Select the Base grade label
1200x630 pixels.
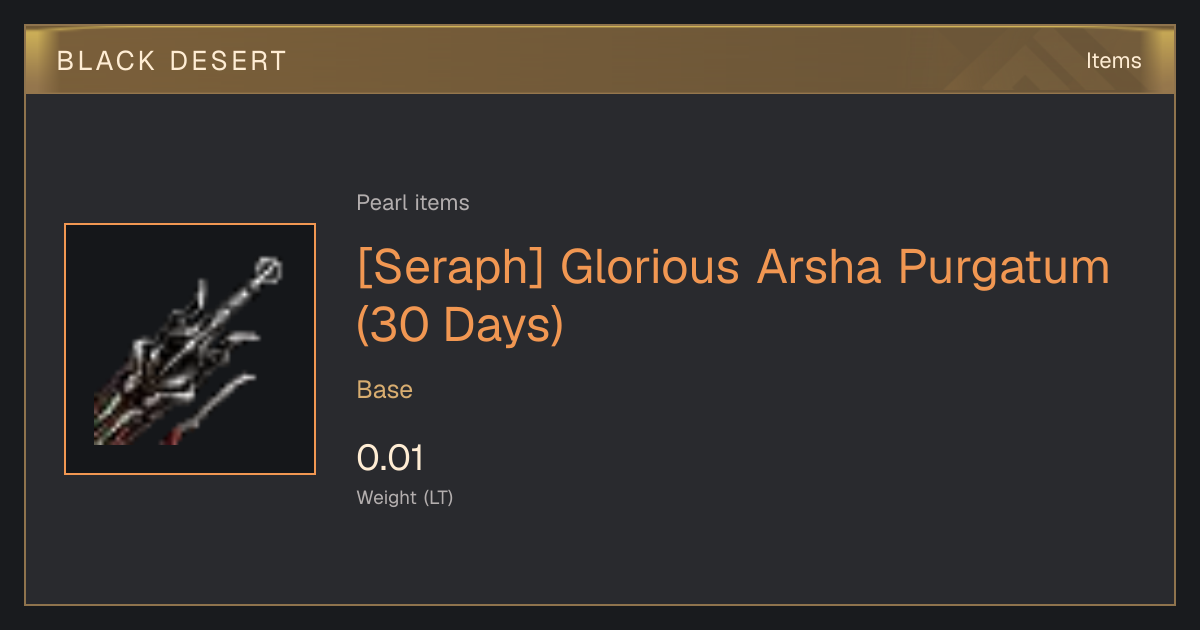pyautogui.click(x=385, y=390)
